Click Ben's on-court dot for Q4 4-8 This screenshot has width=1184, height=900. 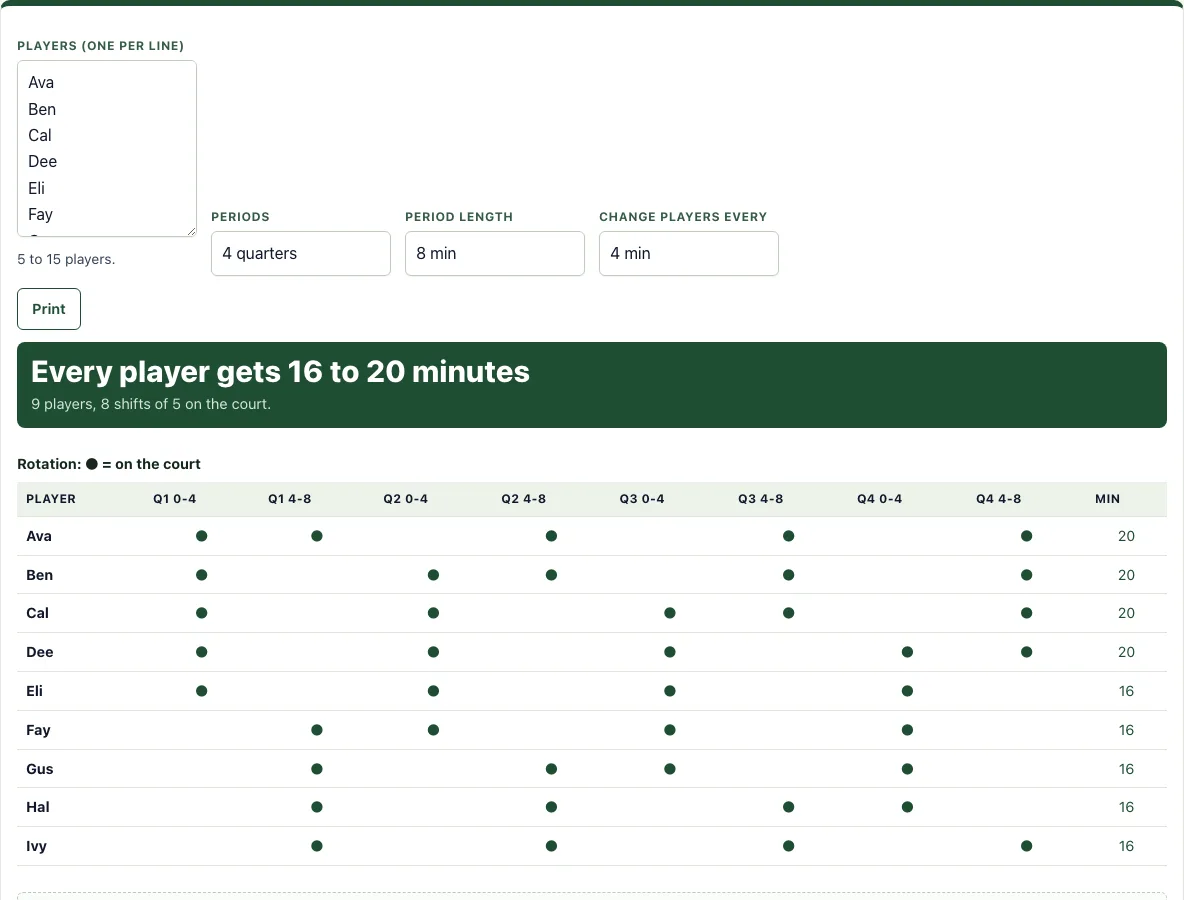pos(1026,575)
